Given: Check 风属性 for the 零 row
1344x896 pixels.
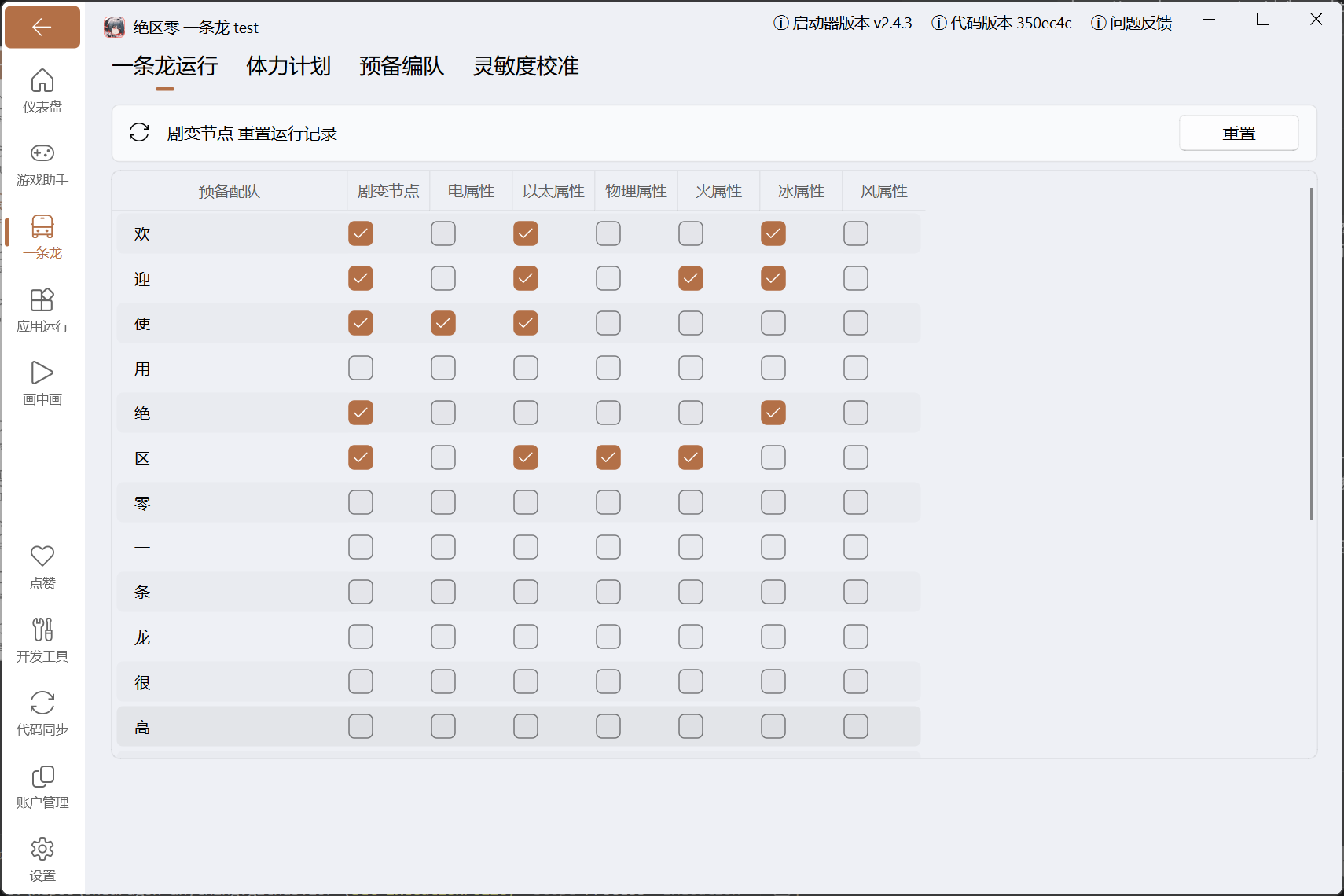Looking at the screenshot, I should click(856, 502).
